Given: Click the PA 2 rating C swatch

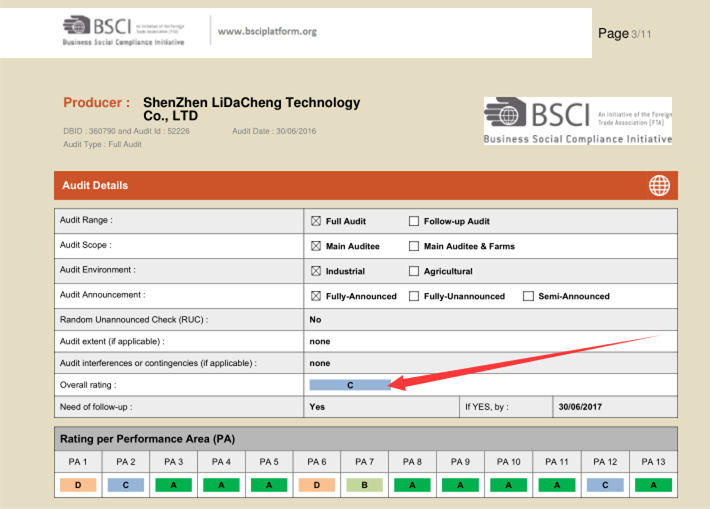Looking at the screenshot, I should (x=126, y=485).
